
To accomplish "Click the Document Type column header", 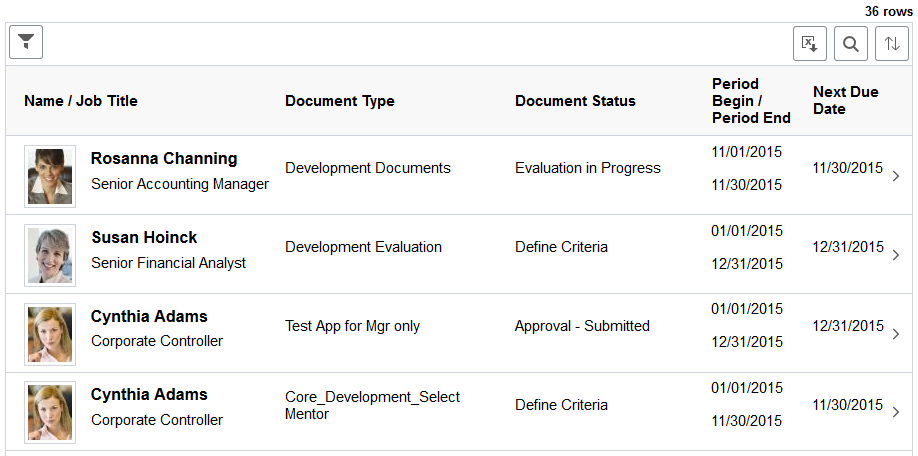I will coord(340,101).
